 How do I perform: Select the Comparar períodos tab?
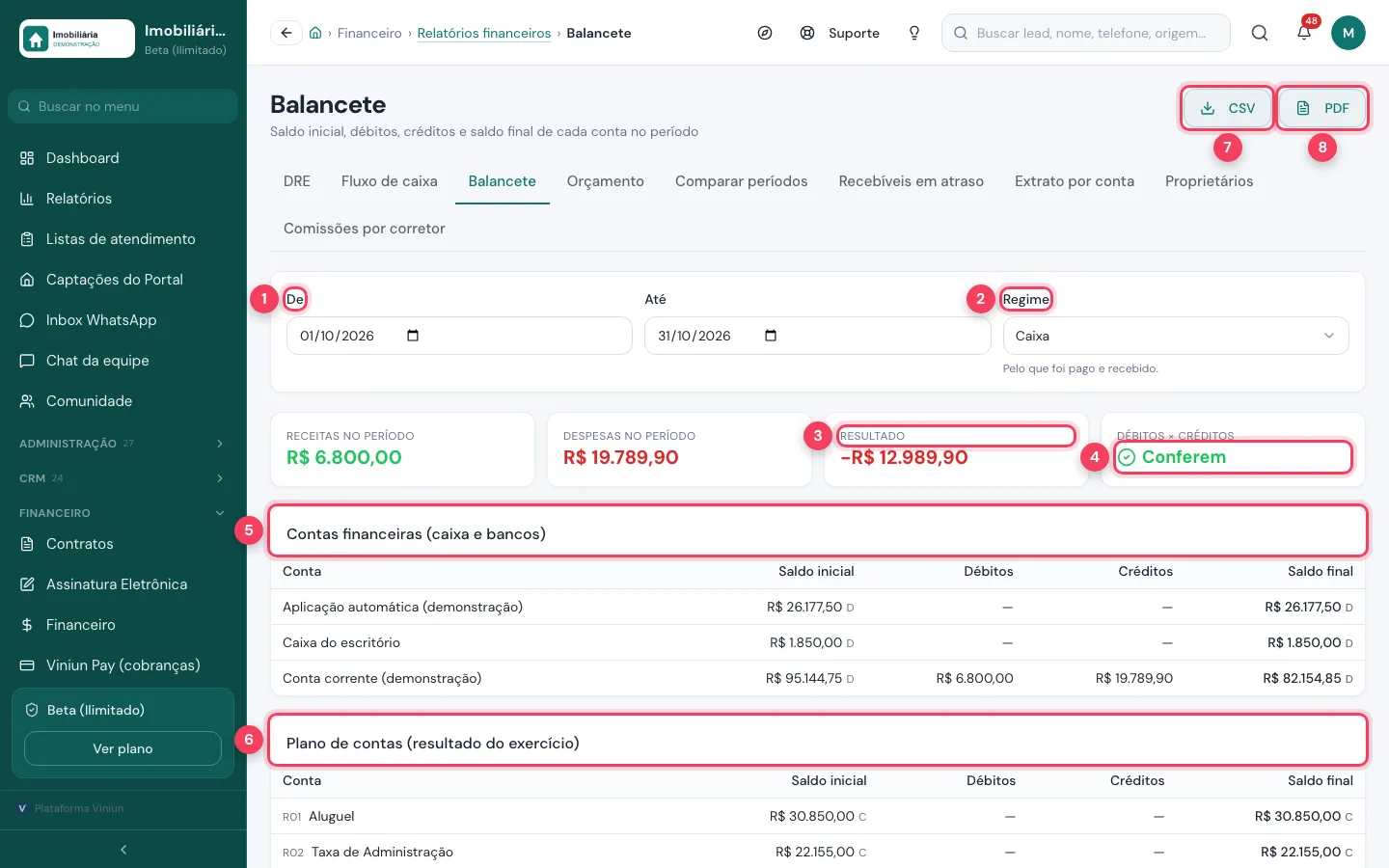click(742, 181)
